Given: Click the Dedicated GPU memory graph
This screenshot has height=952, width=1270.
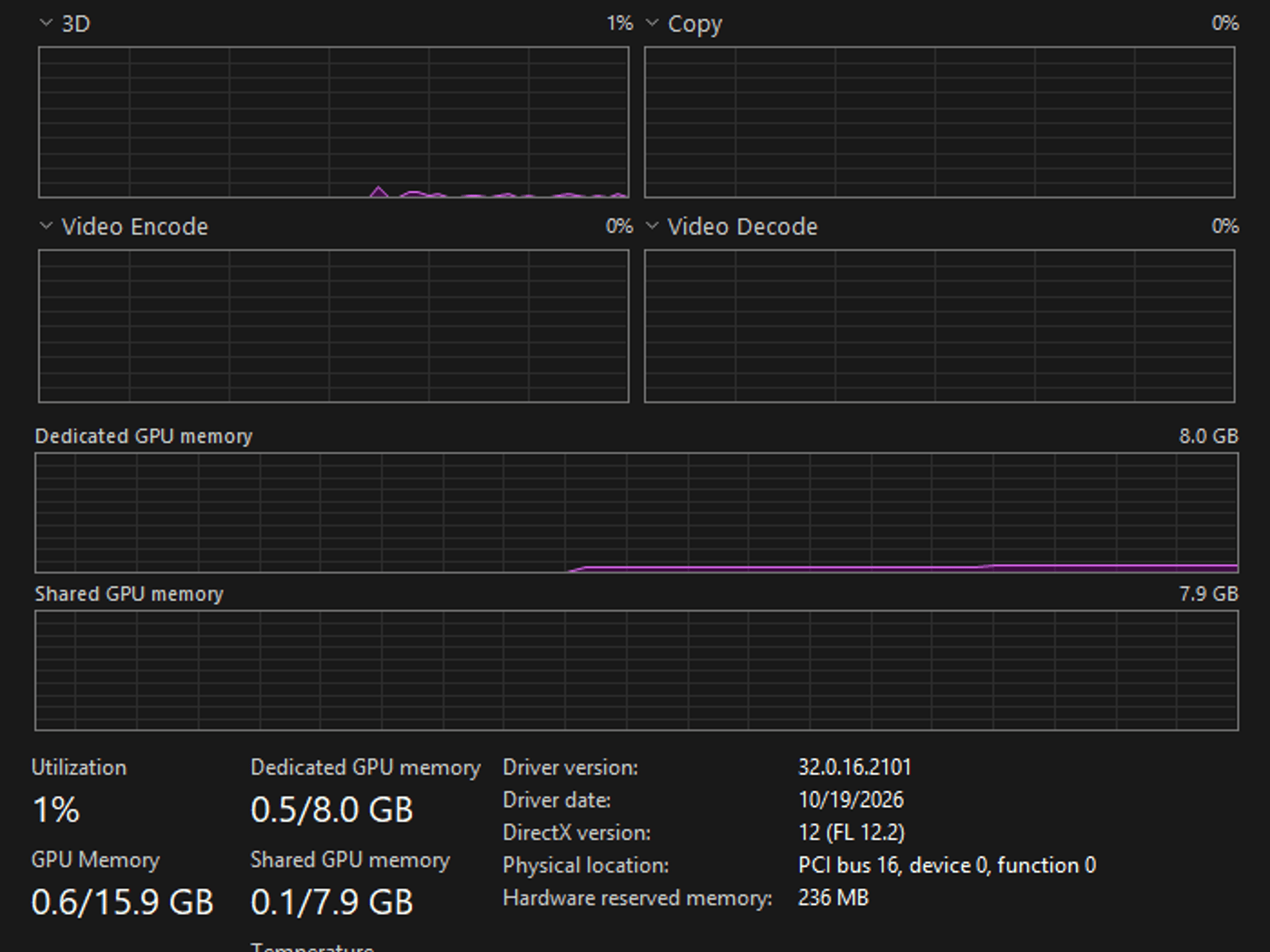Looking at the screenshot, I should coord(637,513).
